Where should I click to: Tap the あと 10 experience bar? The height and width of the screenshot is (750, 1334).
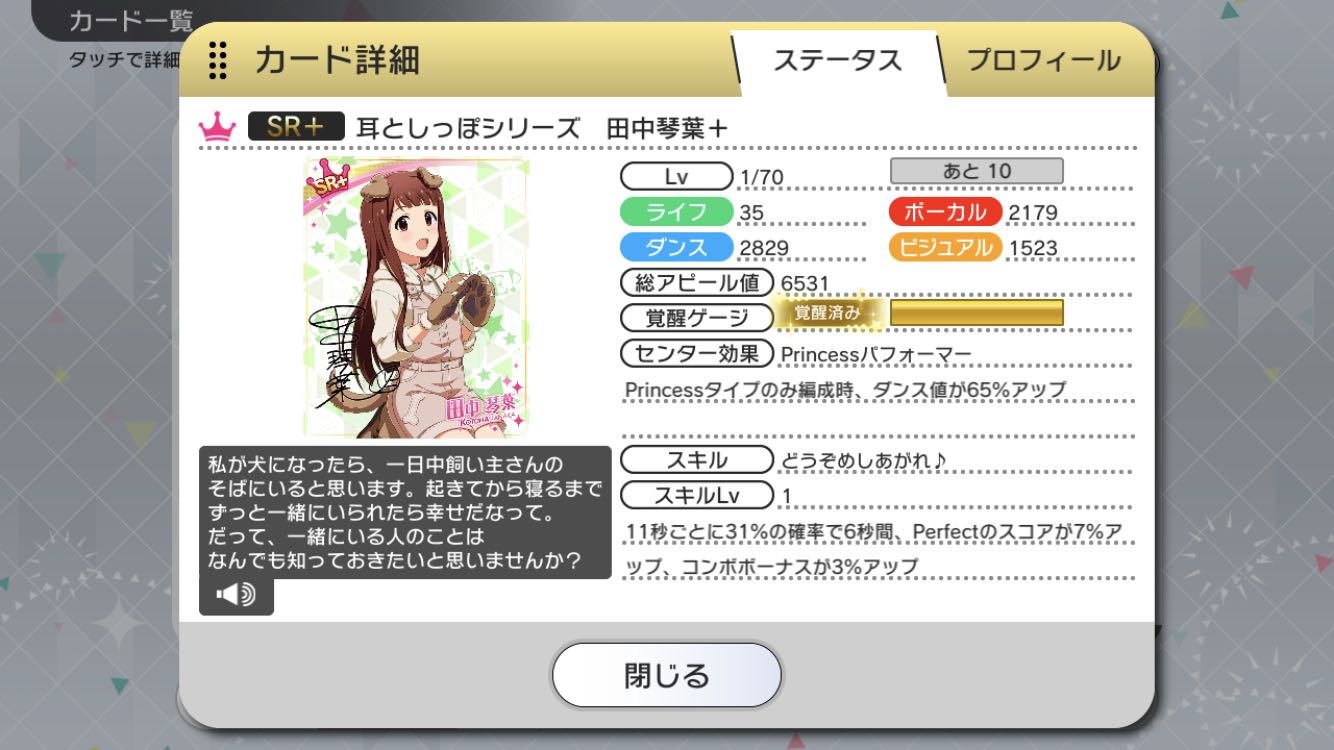click(x=977, y=171)
